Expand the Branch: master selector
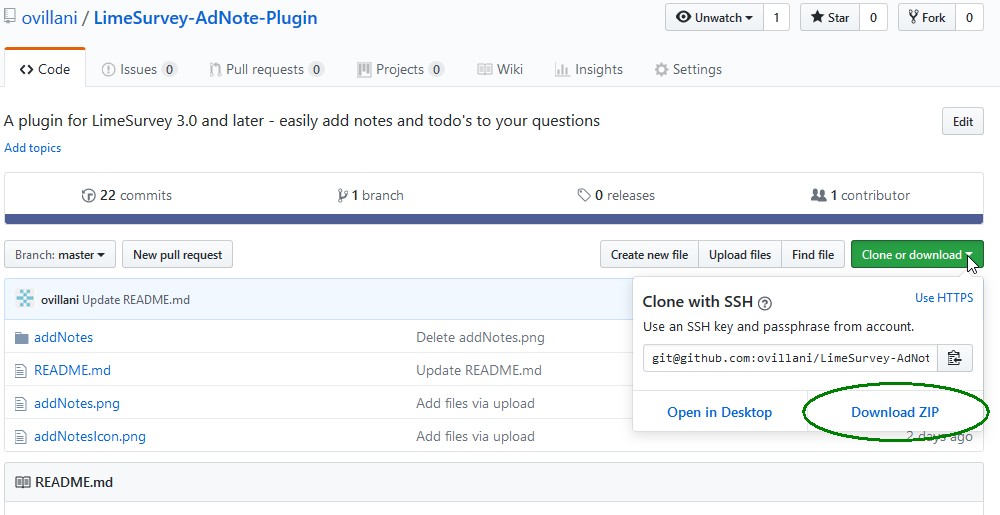This screenshot has width=1000, height=515. 60,255
